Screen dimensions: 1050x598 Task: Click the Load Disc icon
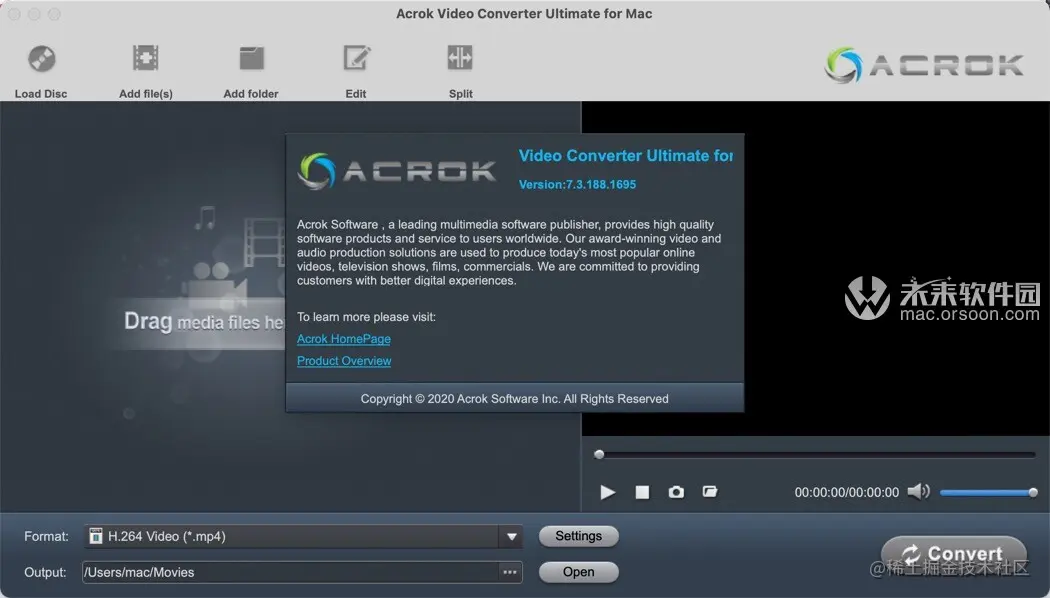point(42,59)
